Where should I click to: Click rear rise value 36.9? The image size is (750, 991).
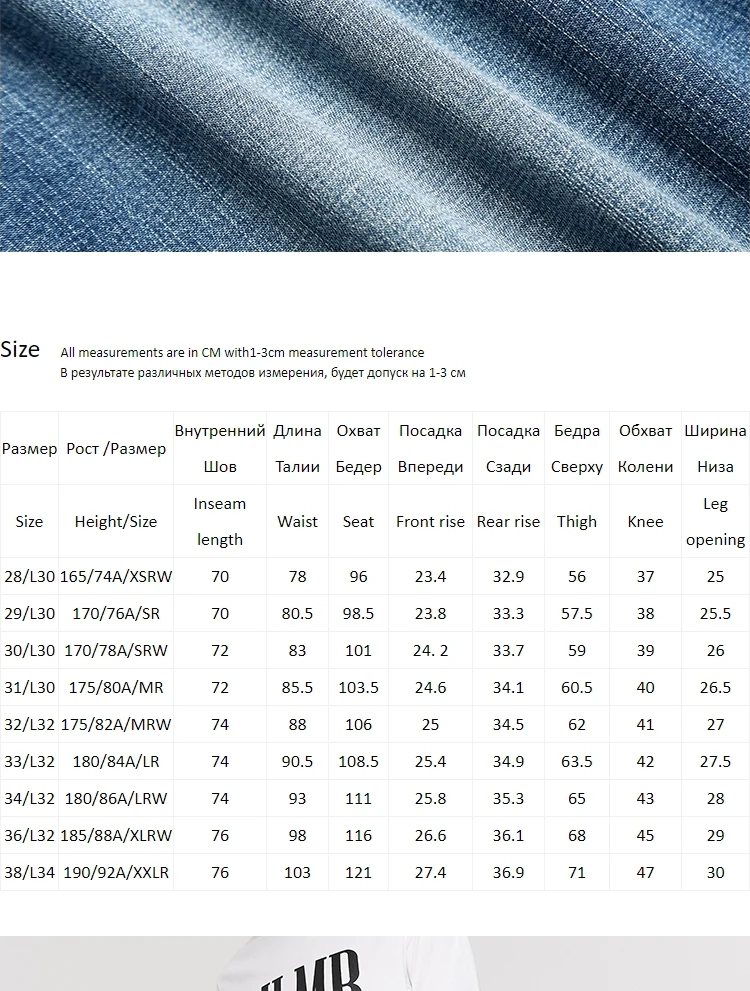point(508,872)
